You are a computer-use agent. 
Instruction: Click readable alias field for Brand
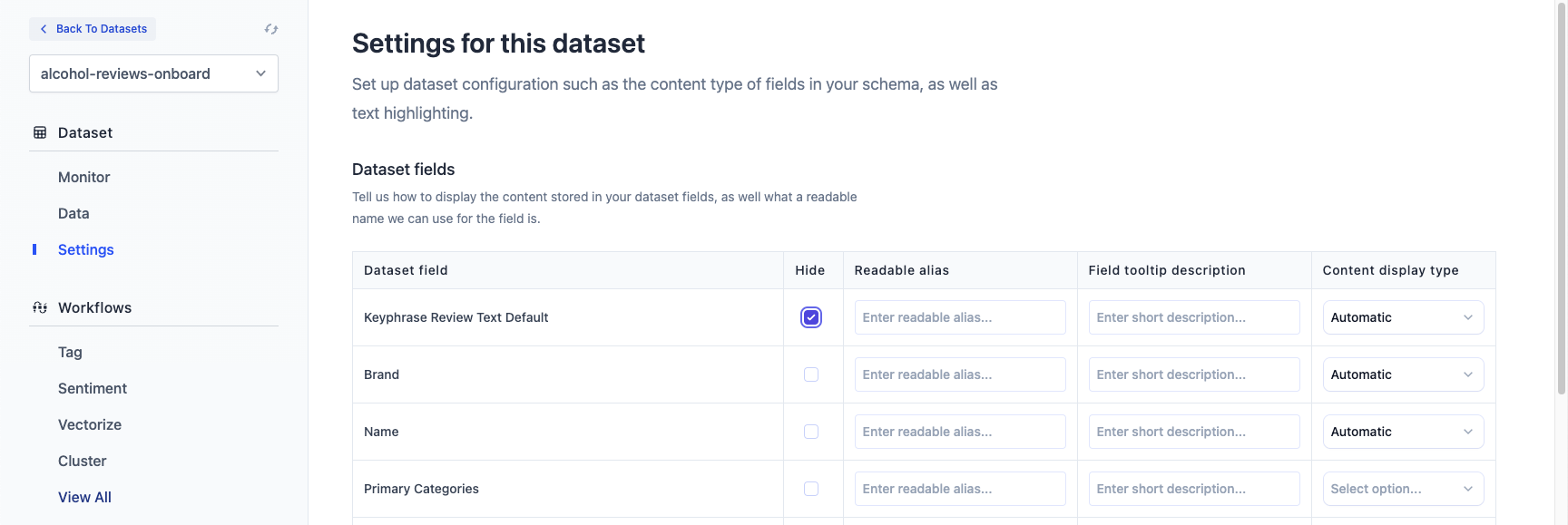(960, 374)
